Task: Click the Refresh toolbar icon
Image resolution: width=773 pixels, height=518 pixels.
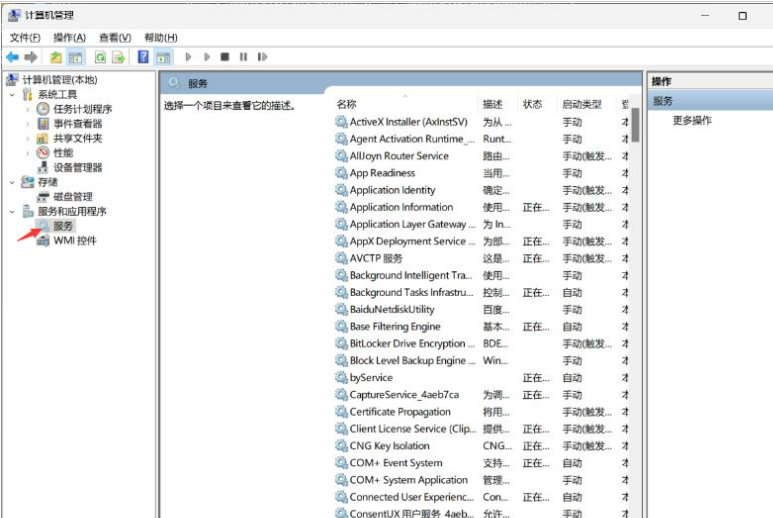Action: click(100, 57)
